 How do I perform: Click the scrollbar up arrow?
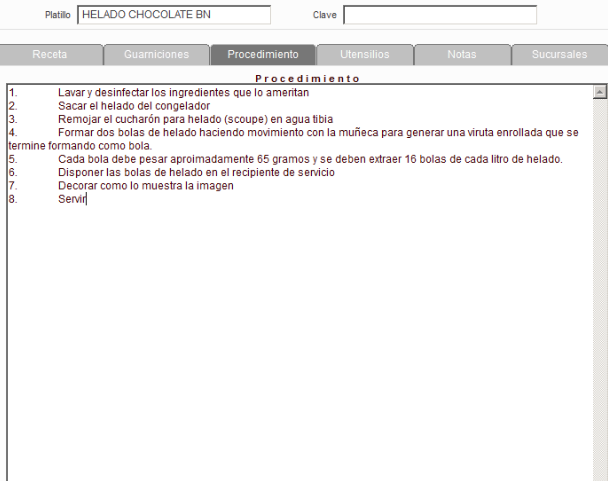[x=600, y=92]
